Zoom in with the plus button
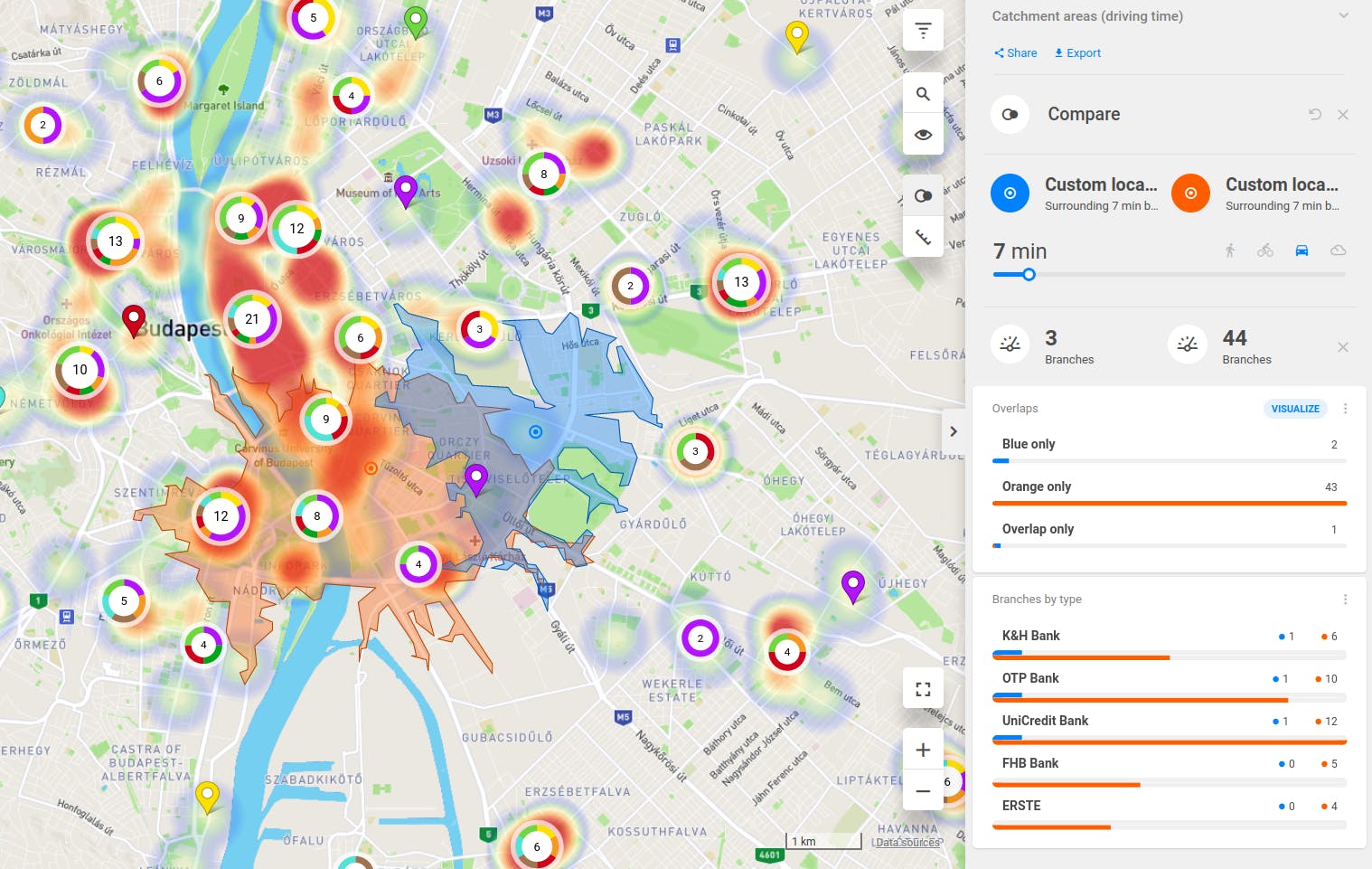 pyautogui.click(x=923, y=750)
